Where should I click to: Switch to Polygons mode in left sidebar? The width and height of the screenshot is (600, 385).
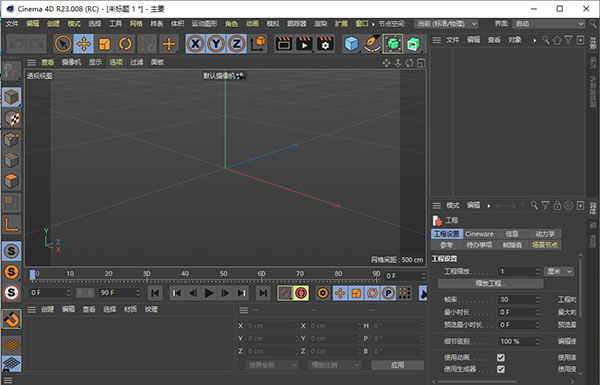click(x=11, y=181)
